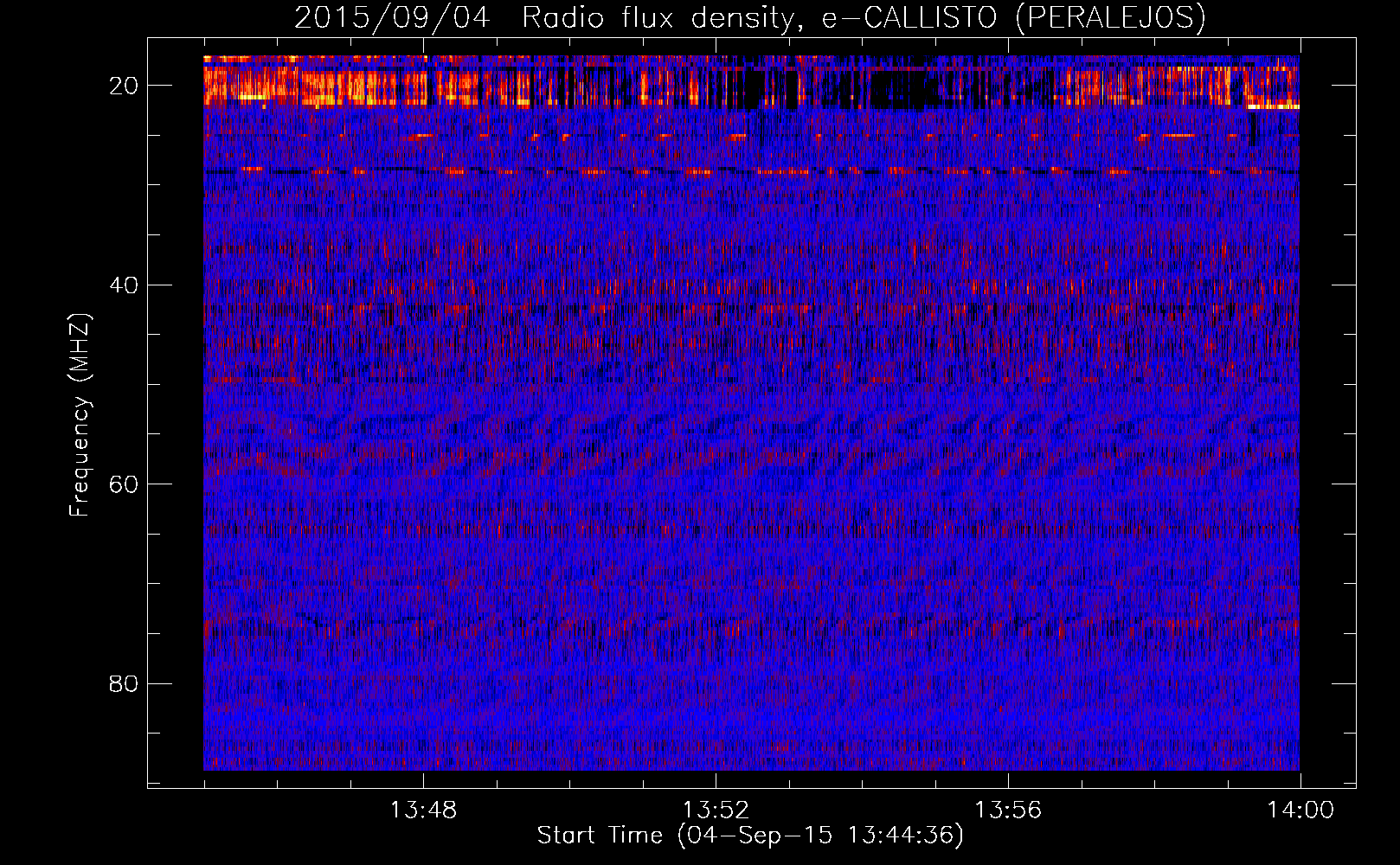The image size is (1400, 865).
Task: Click the time tick label "13:56"
Action: (1008, 811)
